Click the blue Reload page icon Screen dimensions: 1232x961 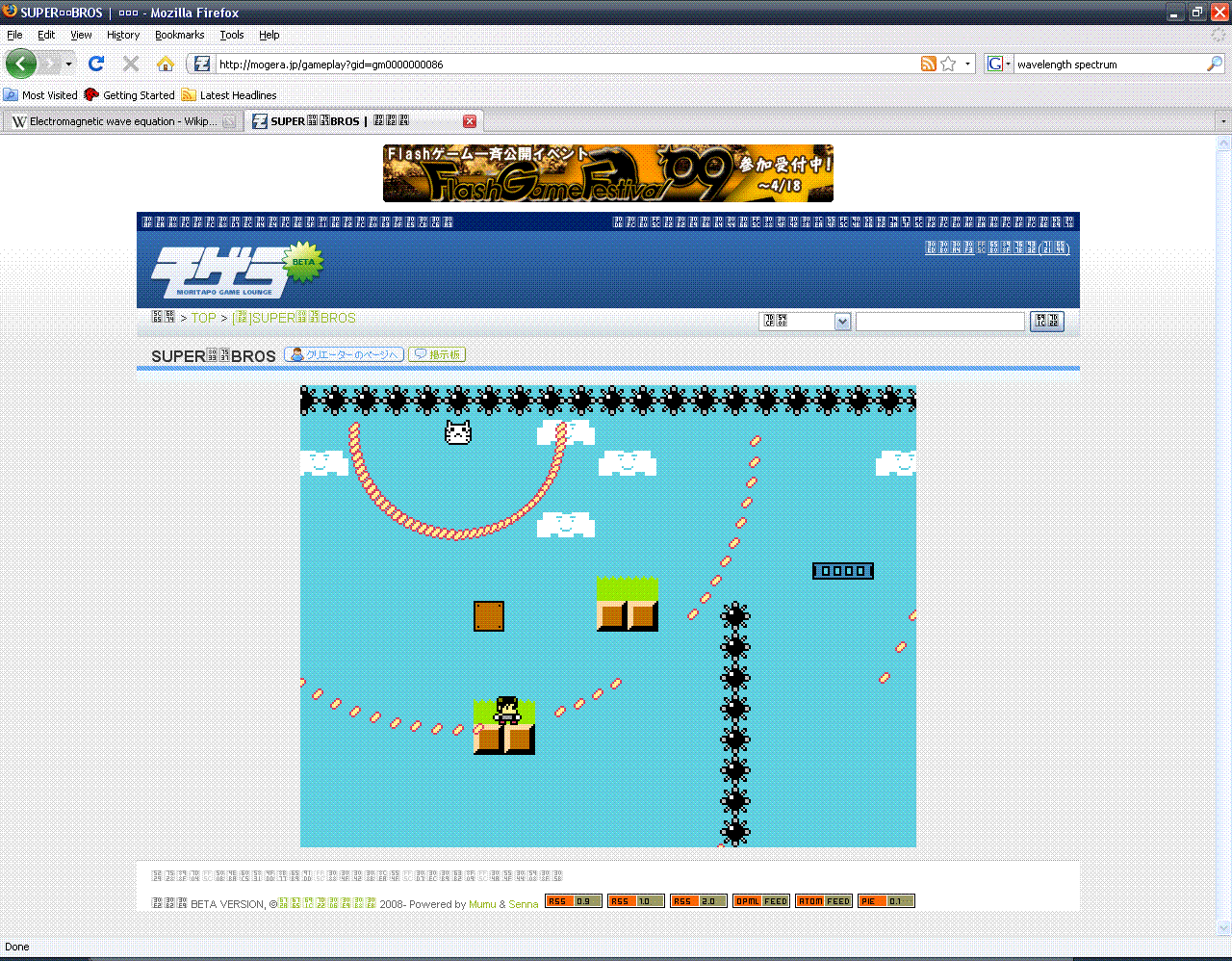pos(95,64)
